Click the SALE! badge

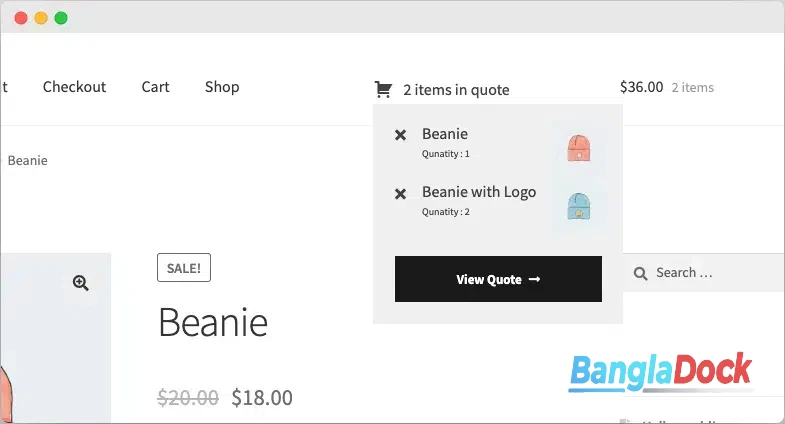point(184,268)
